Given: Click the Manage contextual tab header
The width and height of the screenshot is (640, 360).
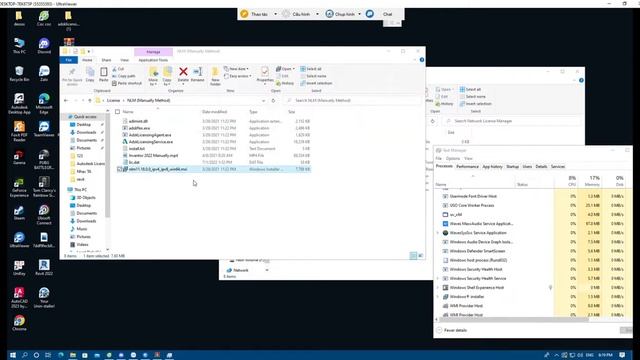Looking at the screenshot, I should pos(153,52).
